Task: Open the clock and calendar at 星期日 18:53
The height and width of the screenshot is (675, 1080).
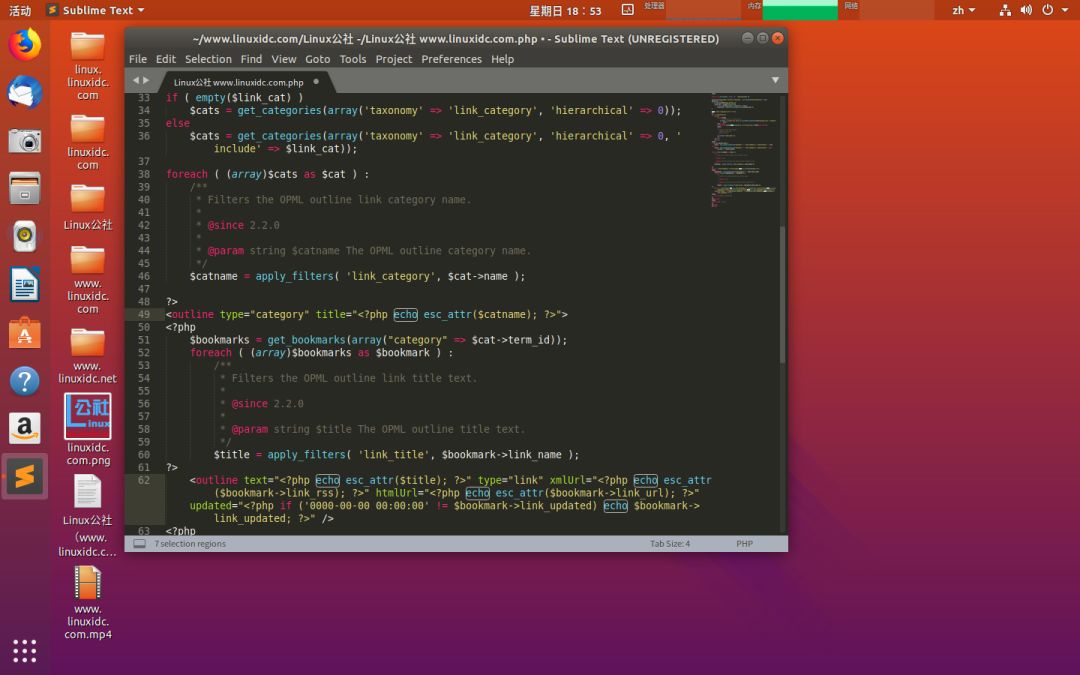Action: pos(565,10)
